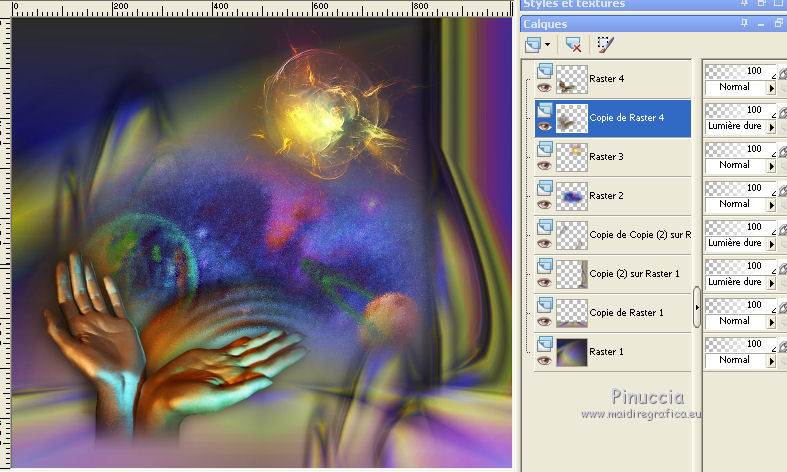The height and width of the screenshot is (472, 787).
Task: Select the Raster 3 layer name
Action: click(x=606, y=157)
